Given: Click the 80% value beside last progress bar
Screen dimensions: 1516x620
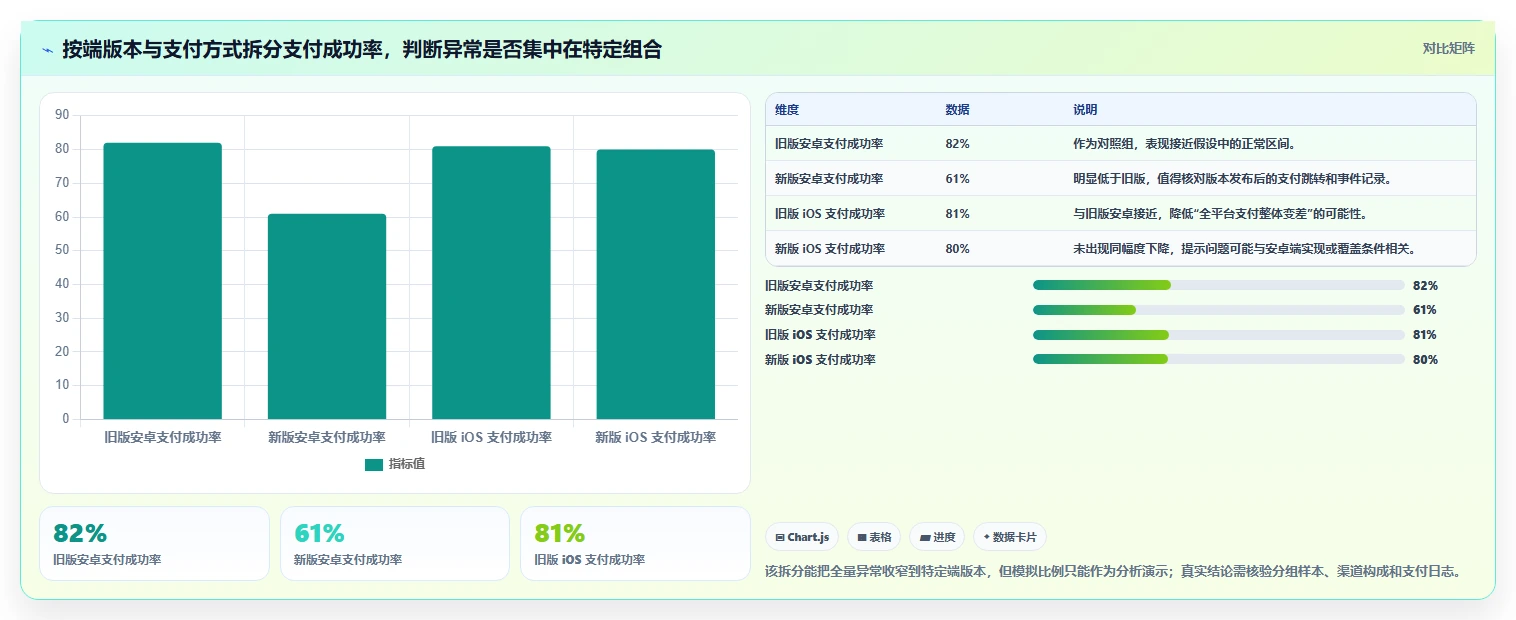Looking at the screenshot, I should click(1425, 360).
